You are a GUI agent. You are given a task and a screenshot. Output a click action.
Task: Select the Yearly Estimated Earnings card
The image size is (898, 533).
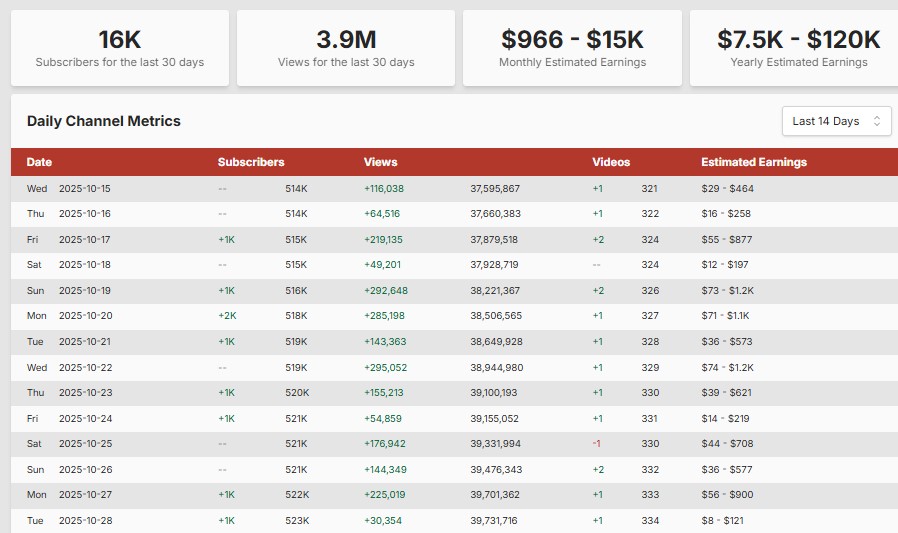[798, 48]
